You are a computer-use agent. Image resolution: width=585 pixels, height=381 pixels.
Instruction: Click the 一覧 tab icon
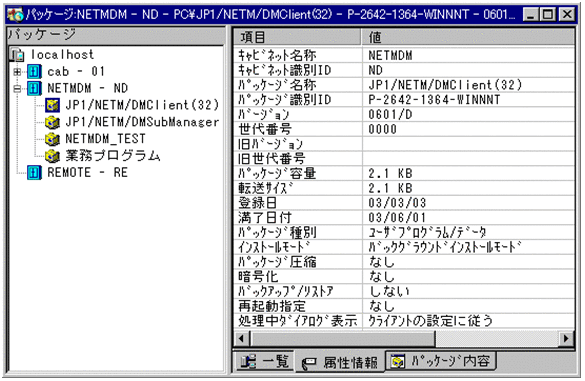248,362
